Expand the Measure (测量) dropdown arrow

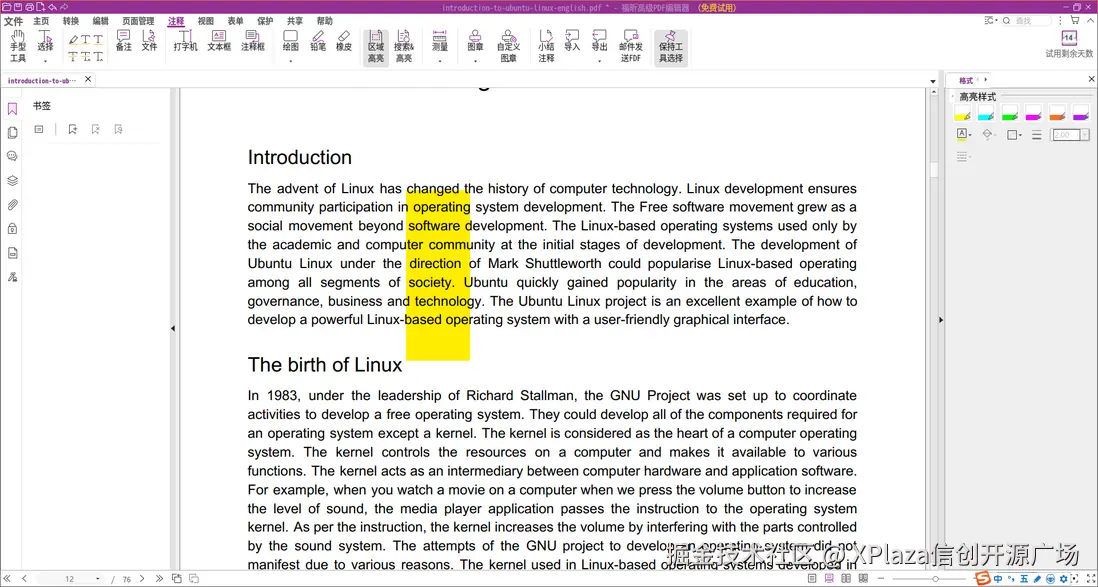coord(440,62)
